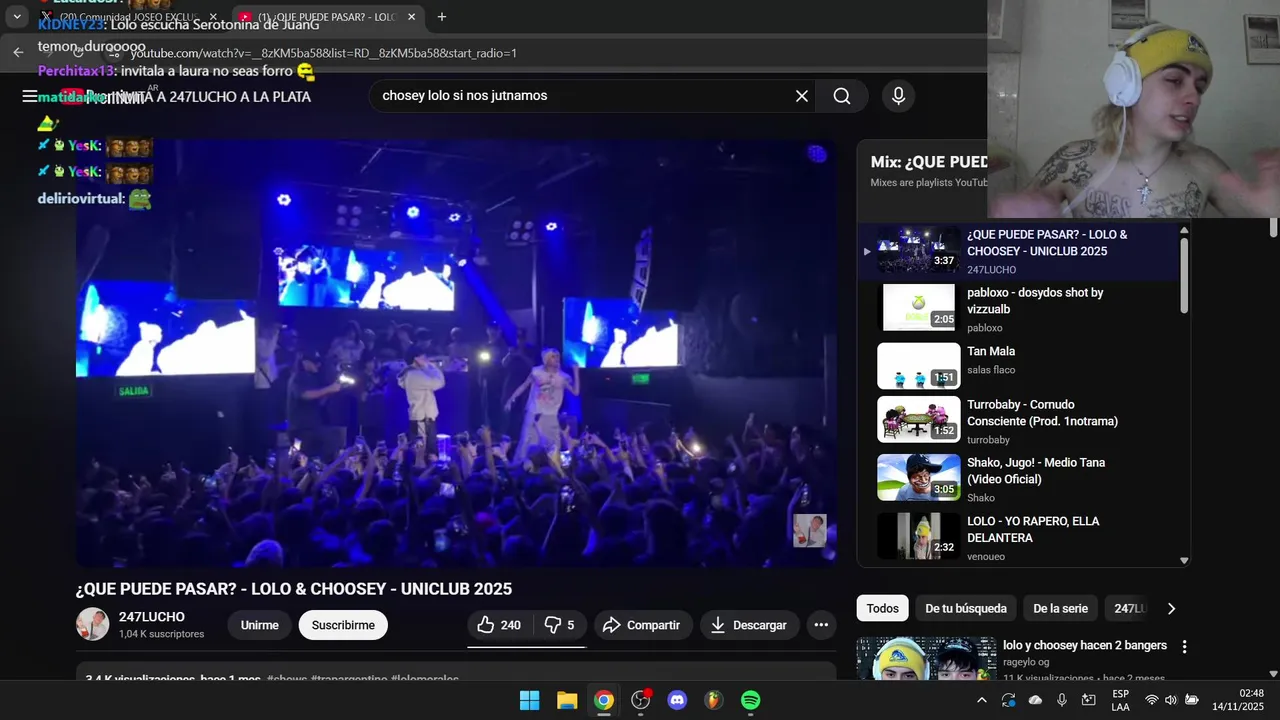Image resolution: width=1280 pixels, height=720 pixels.
Task: Select the LOLO & CHOOSEY UNICLUB playlist item
Action: tap(1018, 251)
